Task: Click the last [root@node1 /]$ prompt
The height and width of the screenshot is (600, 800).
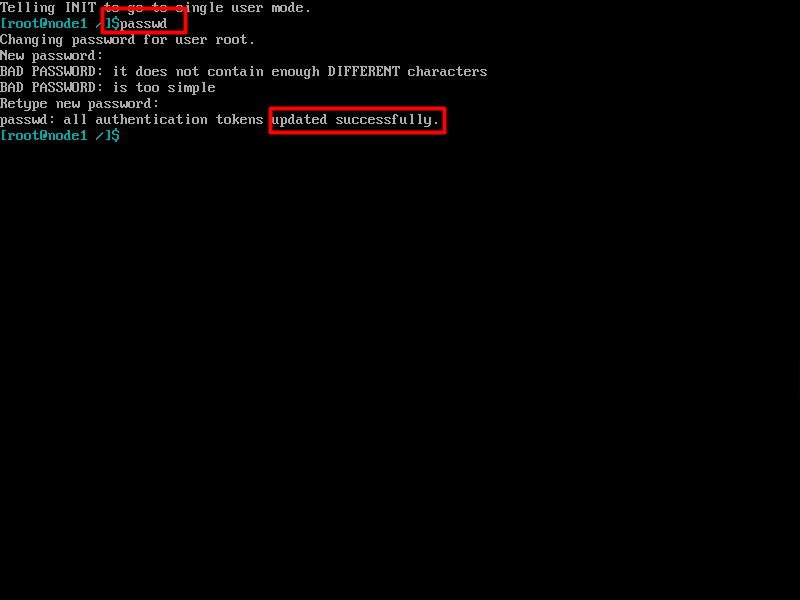Action: click(60, 136)
